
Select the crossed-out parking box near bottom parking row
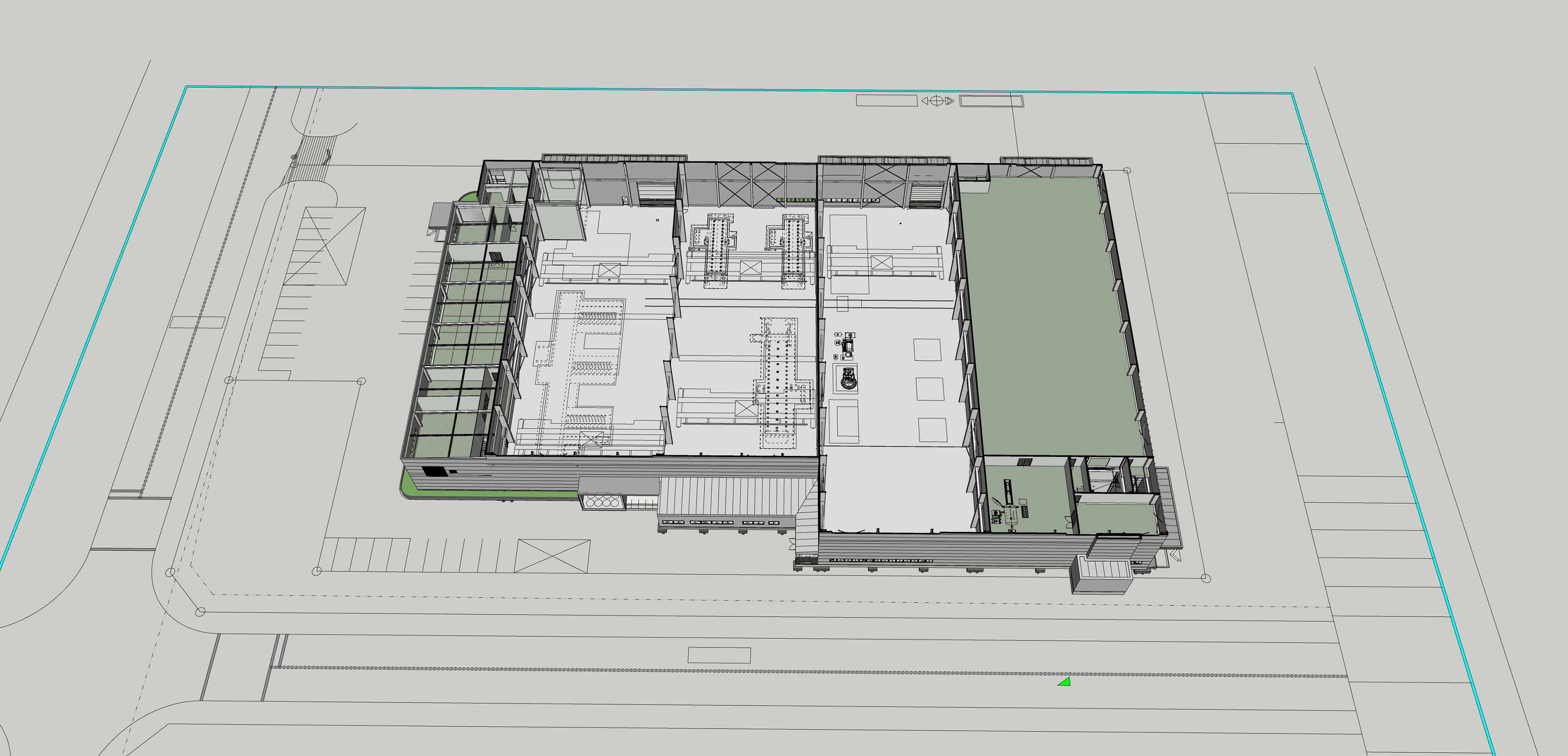pyautogui.click(x=552, y=556)
